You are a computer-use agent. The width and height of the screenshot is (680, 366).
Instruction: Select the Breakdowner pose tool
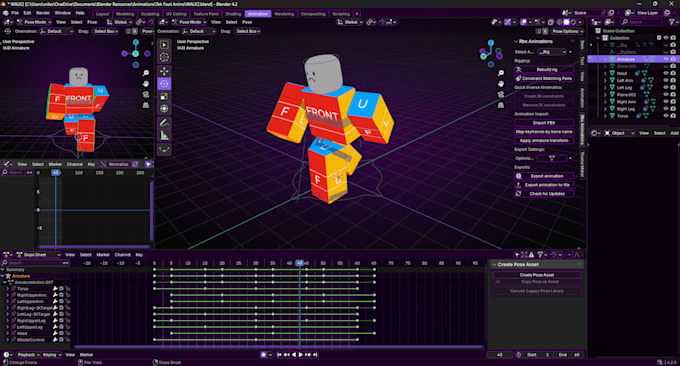coord(164,150)
